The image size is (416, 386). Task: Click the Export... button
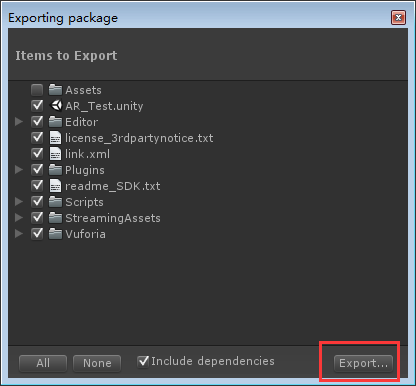[x=363, y=363]
